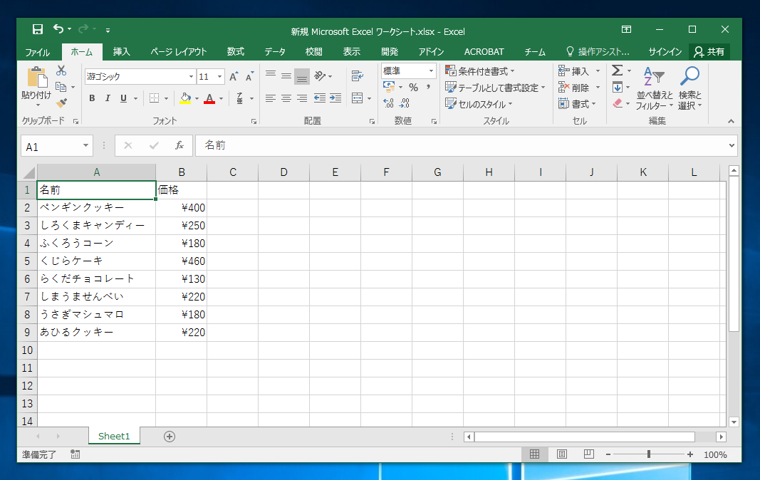The height and width of the screenshot is (480, 760).
Task: Expand the formula bar chevron
Action: [x=731, y=145]
